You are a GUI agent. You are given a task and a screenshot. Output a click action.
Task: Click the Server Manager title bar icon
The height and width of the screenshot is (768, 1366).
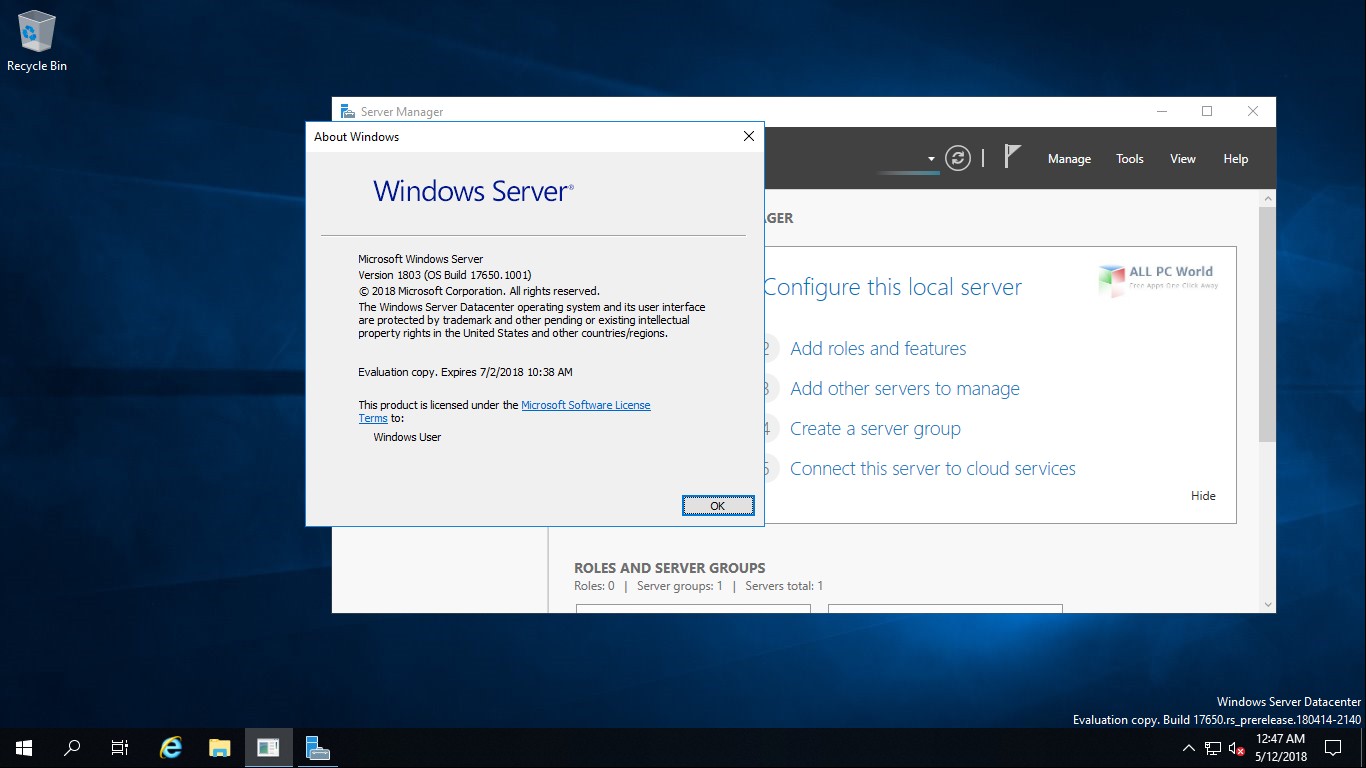347,111
